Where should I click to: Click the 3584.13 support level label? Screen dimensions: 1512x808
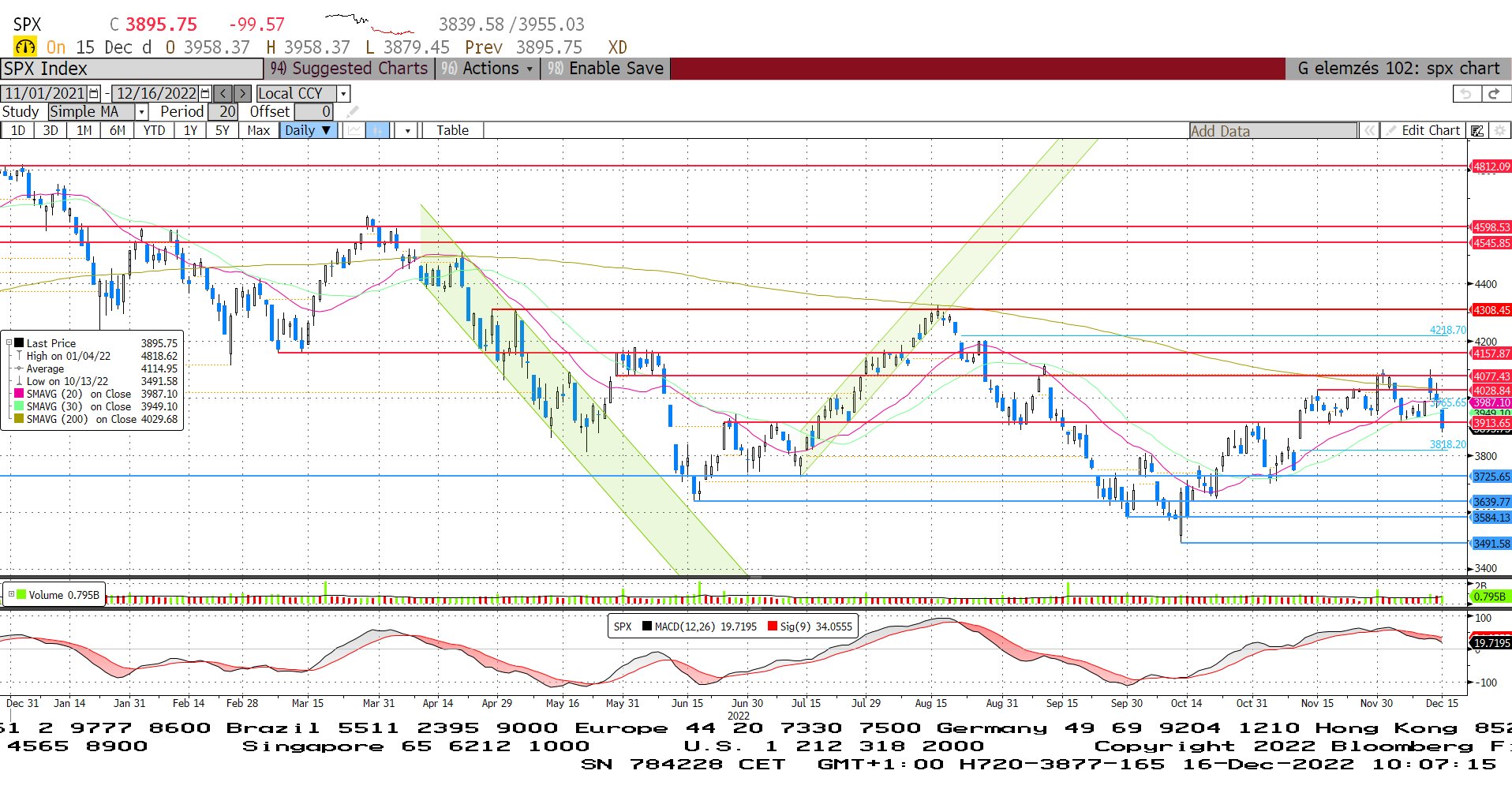tap(1491, 518)
